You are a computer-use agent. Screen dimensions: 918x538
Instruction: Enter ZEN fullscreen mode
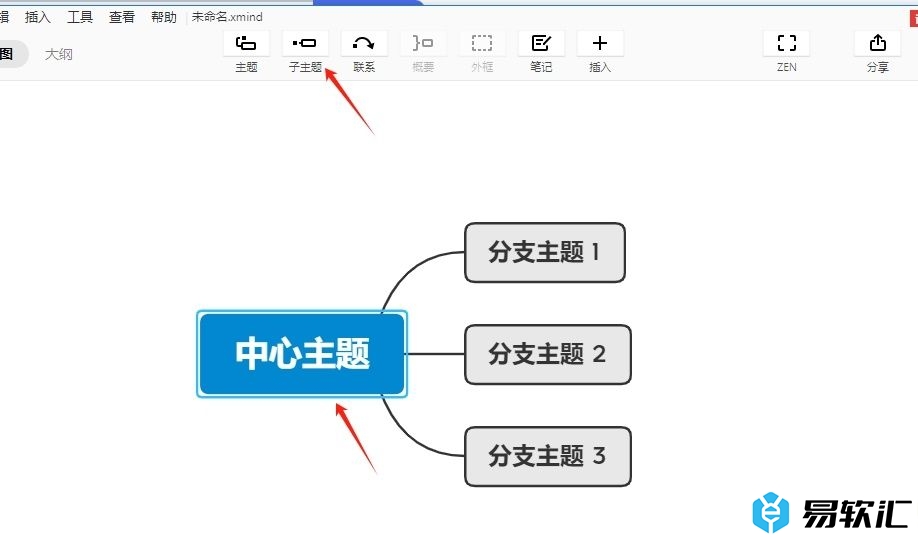(x=786, y=43)
